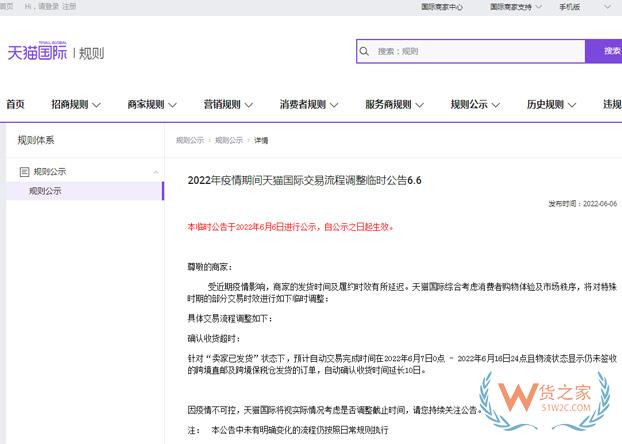The width and height of the screenshot is (622, 444).
Task: Expand the 商家规则 dropdown menu
Action: point(152,104)
